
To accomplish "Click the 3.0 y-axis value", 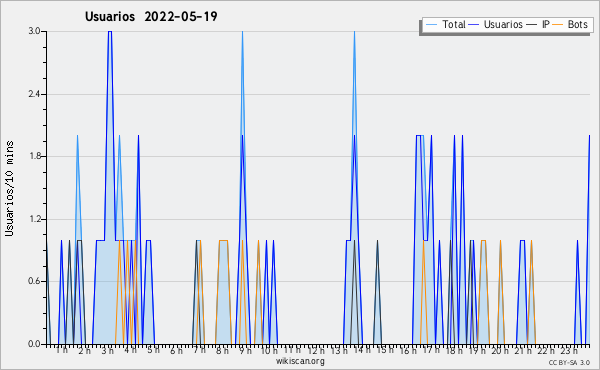I will (x=34, y=31).
